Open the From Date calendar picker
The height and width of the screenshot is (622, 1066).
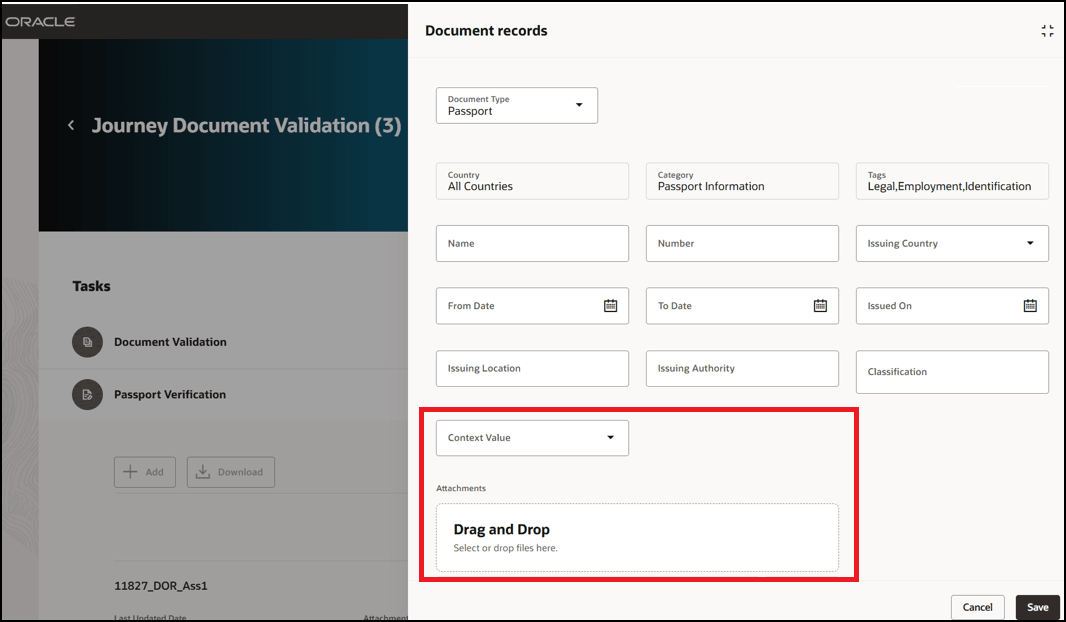pos(611,306)
